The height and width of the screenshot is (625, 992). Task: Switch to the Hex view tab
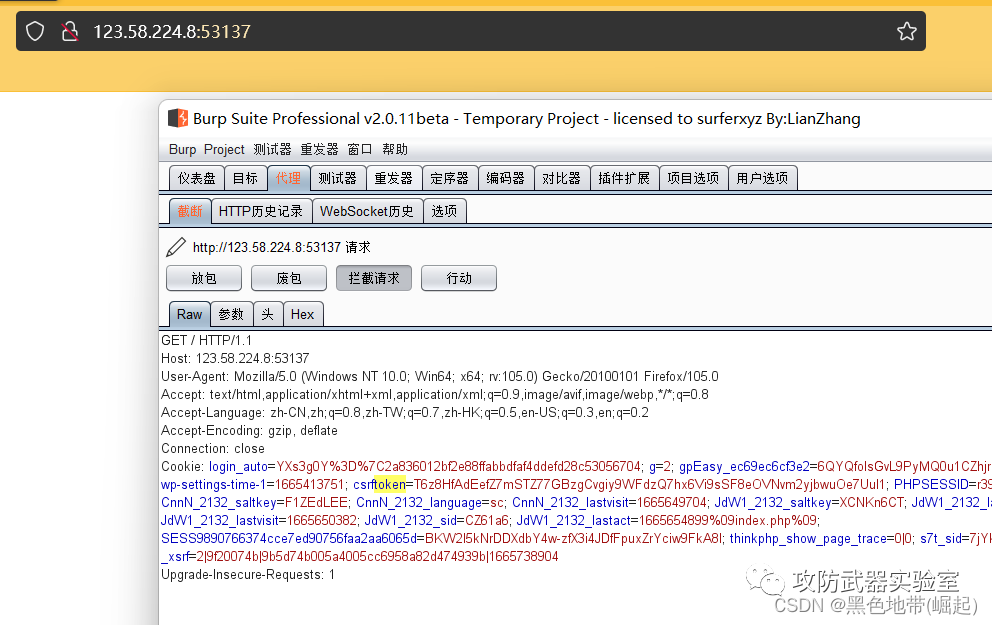[302, 314]
